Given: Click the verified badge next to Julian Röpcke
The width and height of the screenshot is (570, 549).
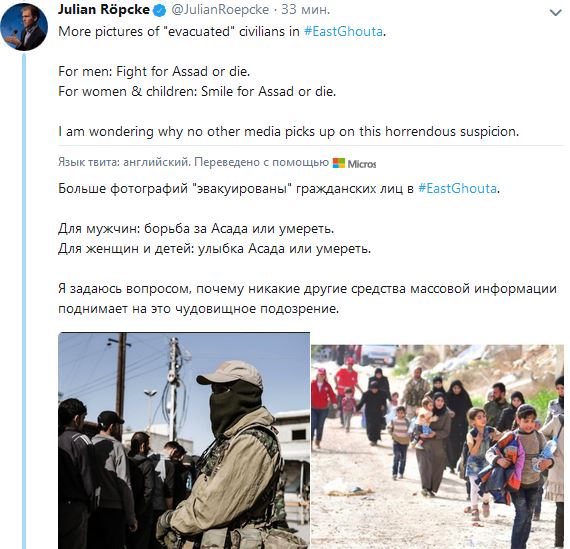Looking at the screenshot, I should [159, 11].
